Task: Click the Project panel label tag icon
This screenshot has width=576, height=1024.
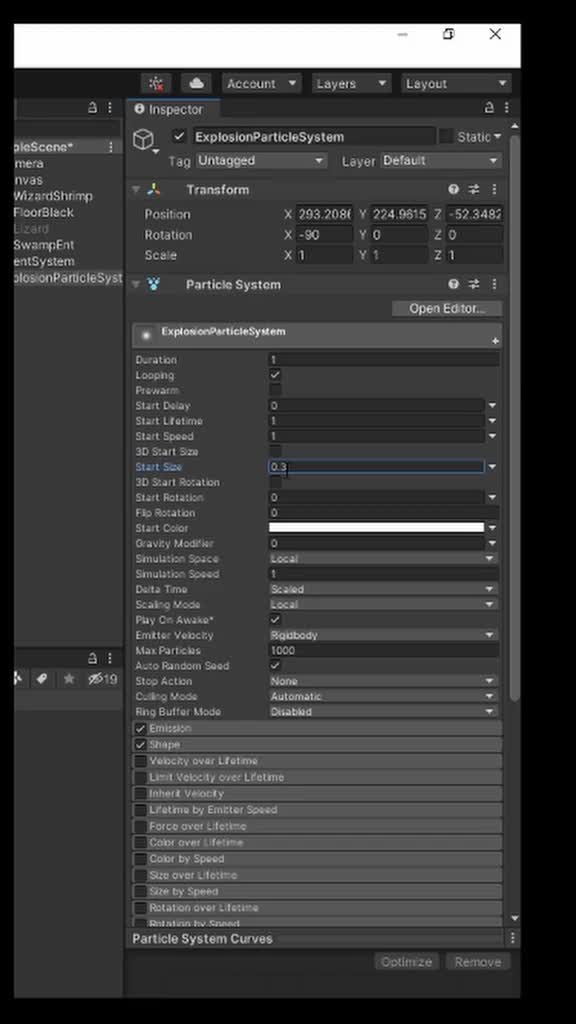Action: [42, 680]
